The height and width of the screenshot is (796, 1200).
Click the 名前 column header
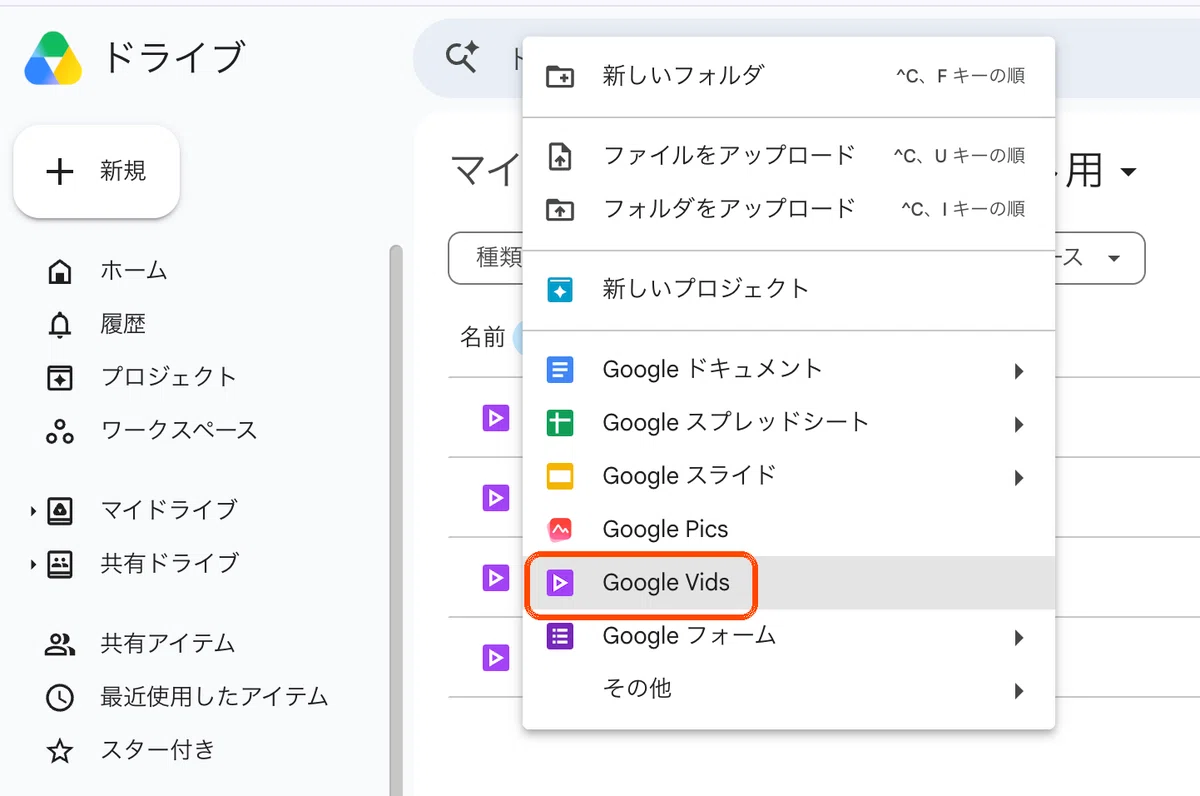(x=482, y=338)
